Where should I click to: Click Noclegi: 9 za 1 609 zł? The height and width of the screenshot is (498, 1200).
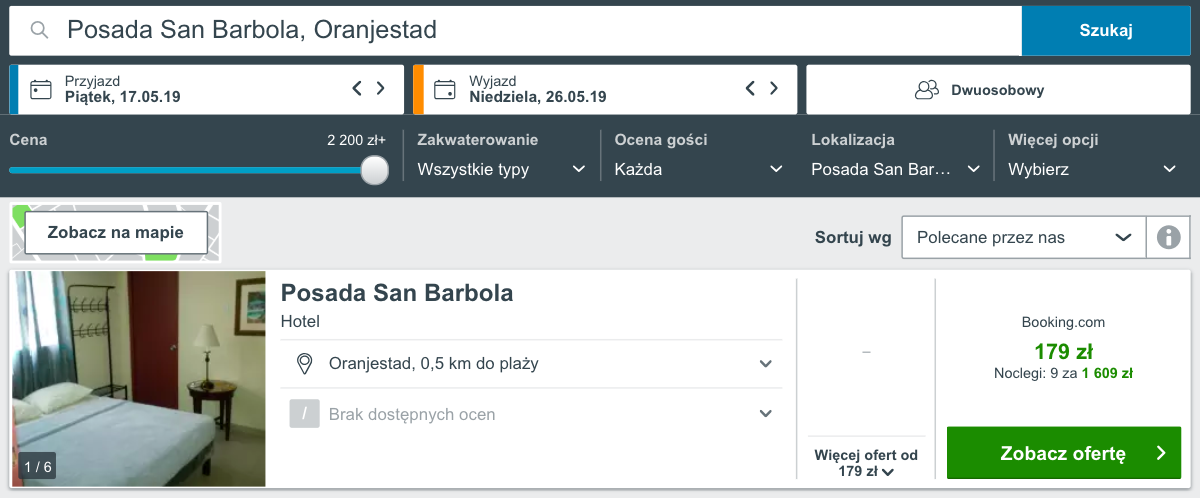[x=1063, y=374]
